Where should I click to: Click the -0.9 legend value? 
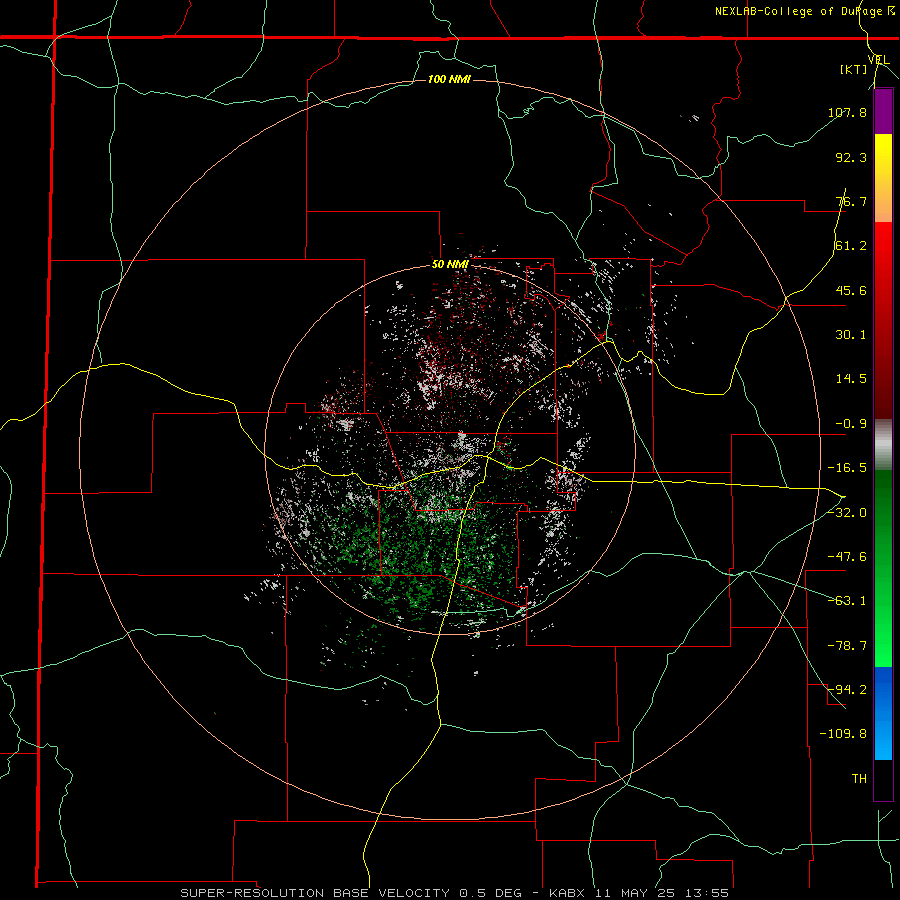851,424
